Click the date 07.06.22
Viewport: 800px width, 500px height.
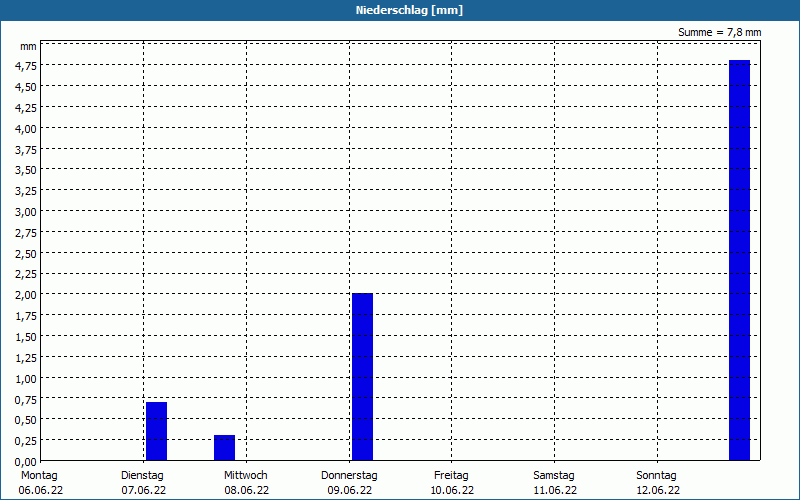(143, 490)
